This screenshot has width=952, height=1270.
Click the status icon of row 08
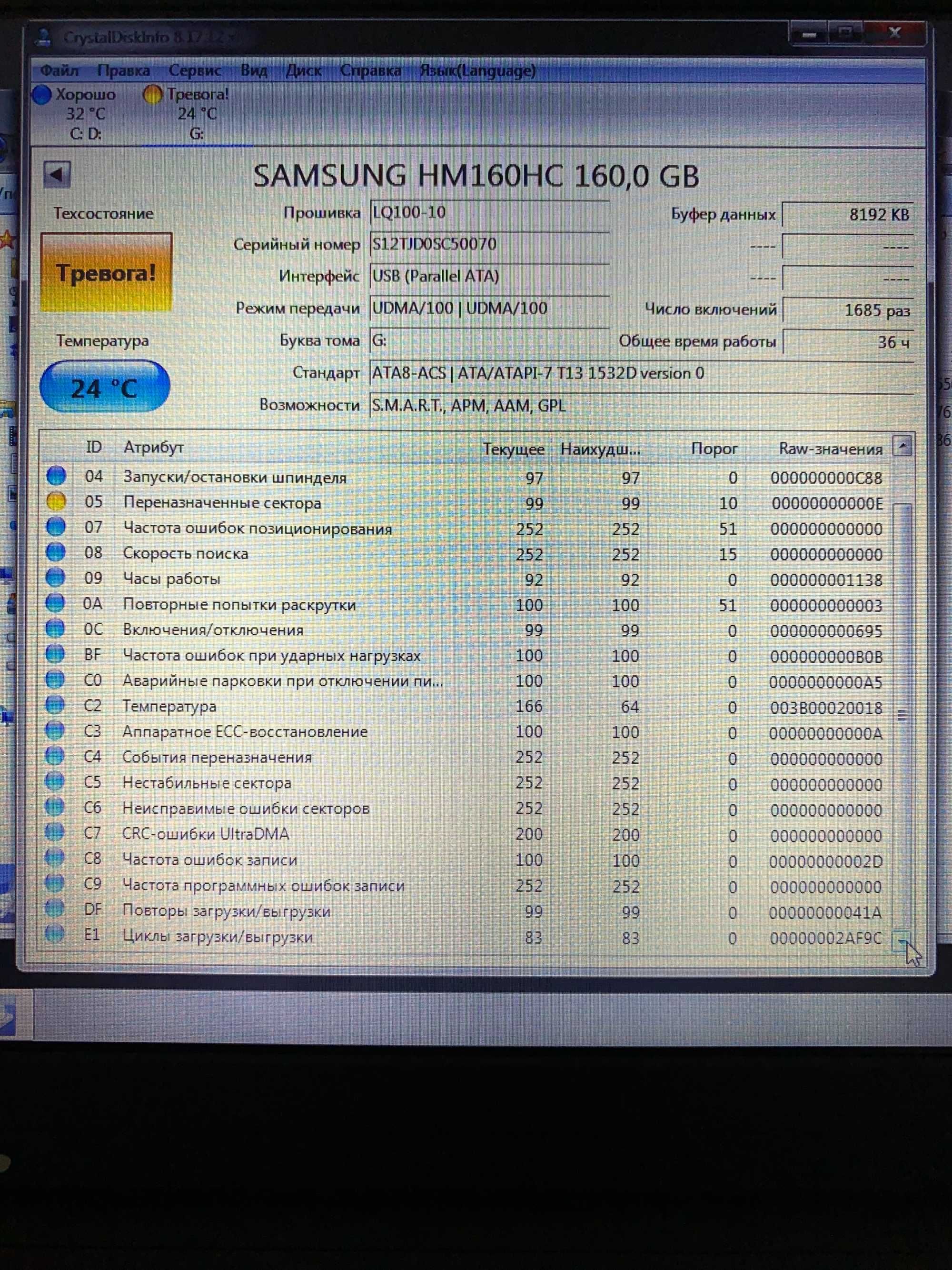[x=56, y=552]
